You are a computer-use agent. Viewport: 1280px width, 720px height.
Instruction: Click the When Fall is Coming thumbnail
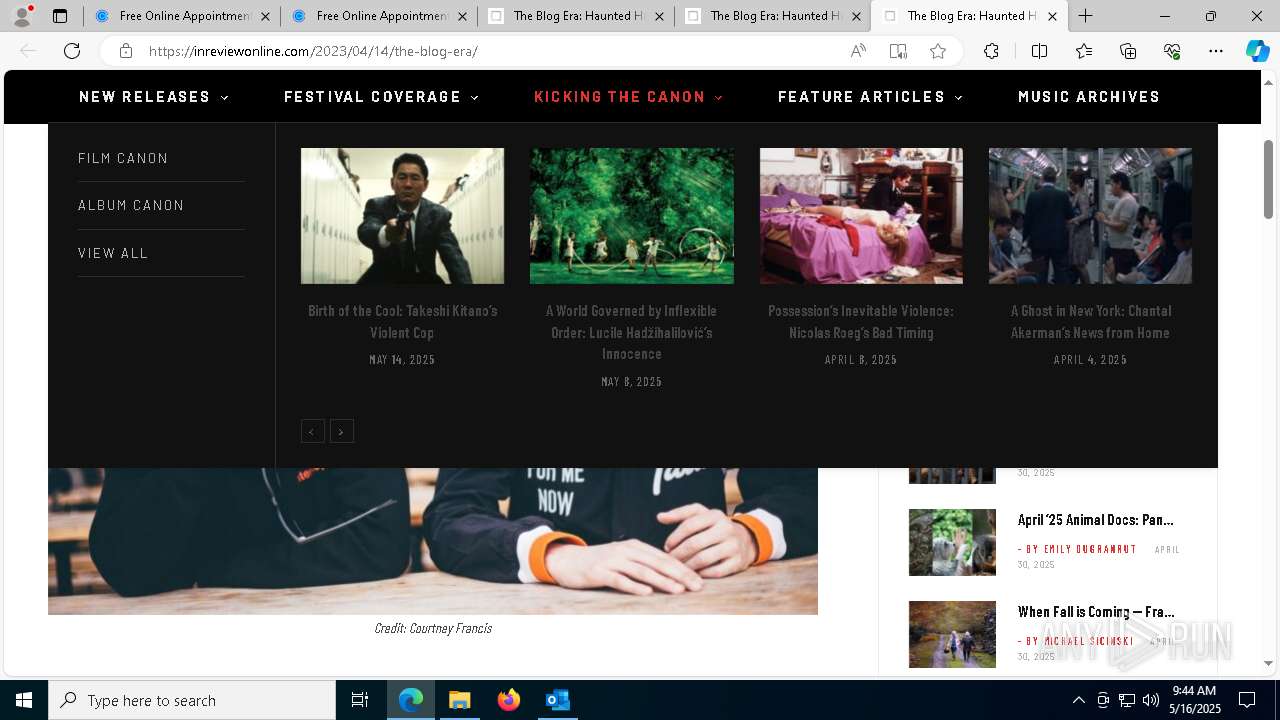(952, 634)
